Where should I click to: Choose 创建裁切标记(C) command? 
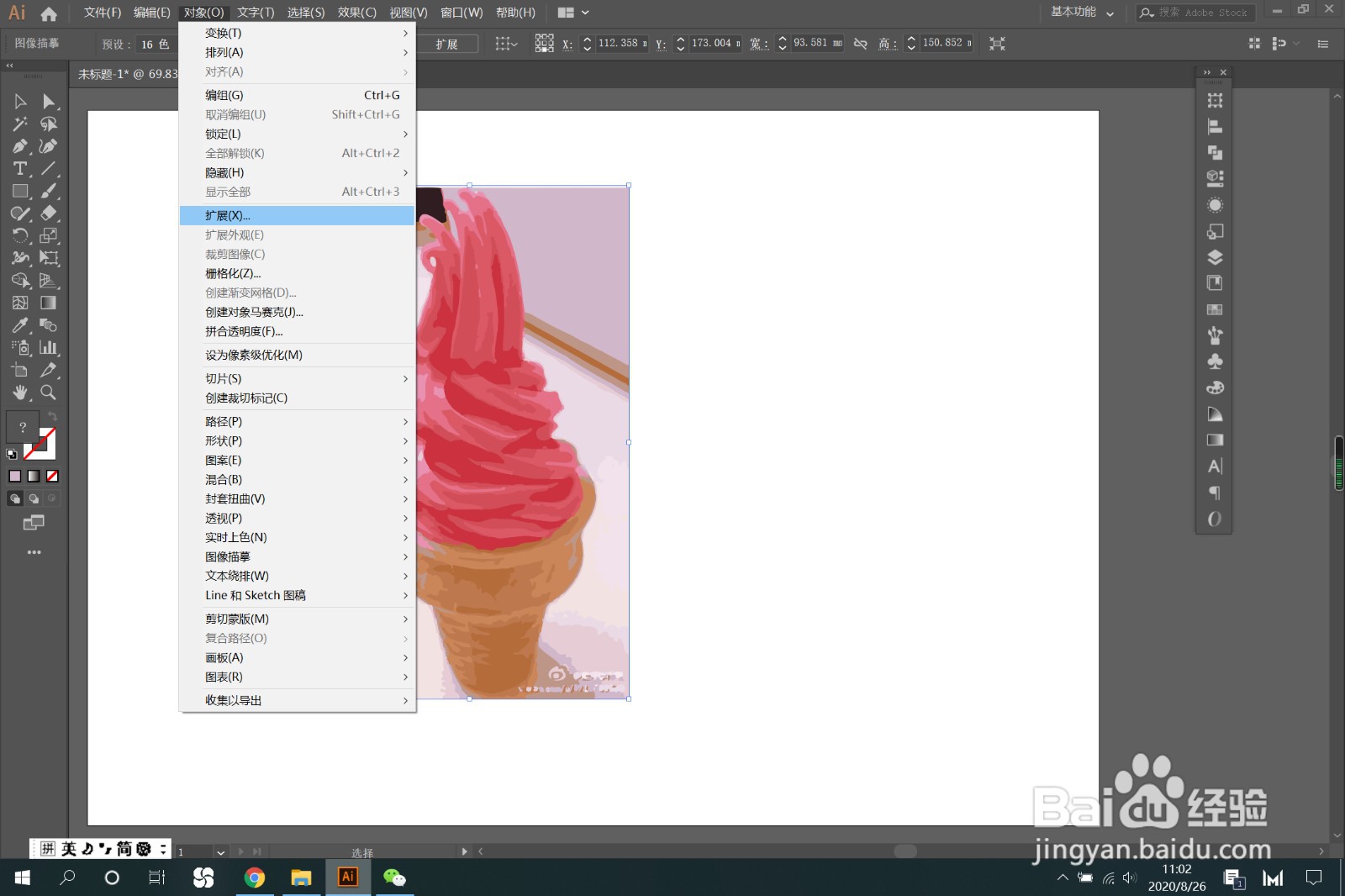[x=298, y=398]
